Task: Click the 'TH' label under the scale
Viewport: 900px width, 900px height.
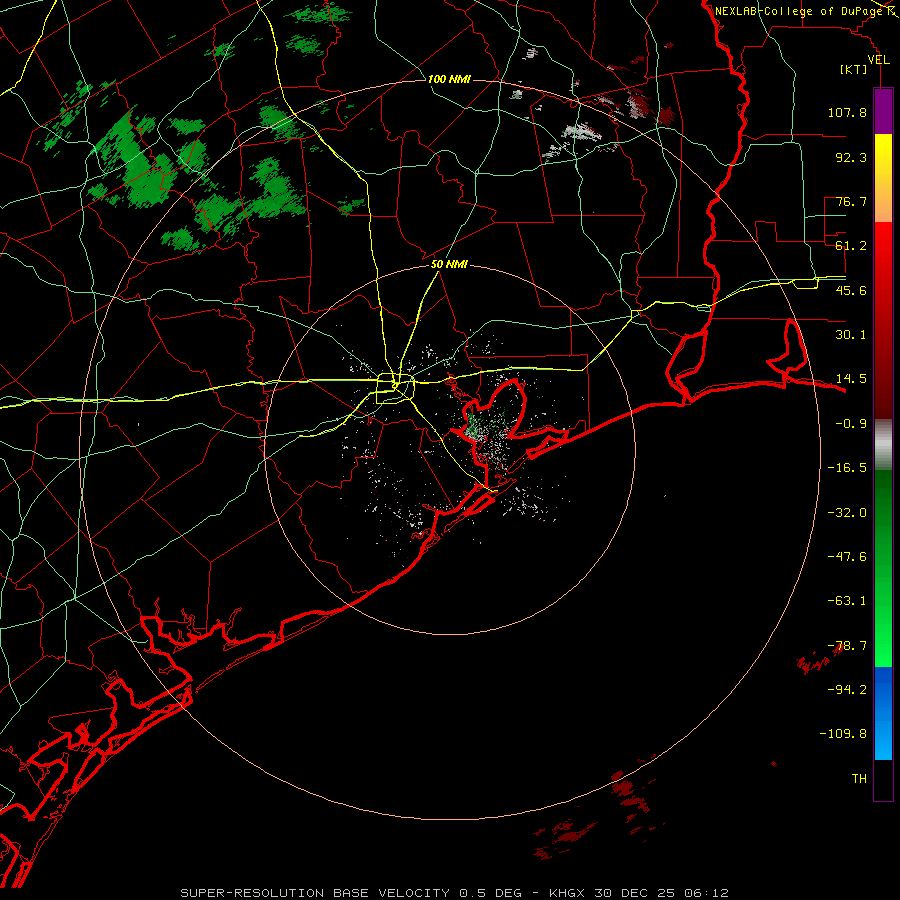Action: [x=859, y=779]
